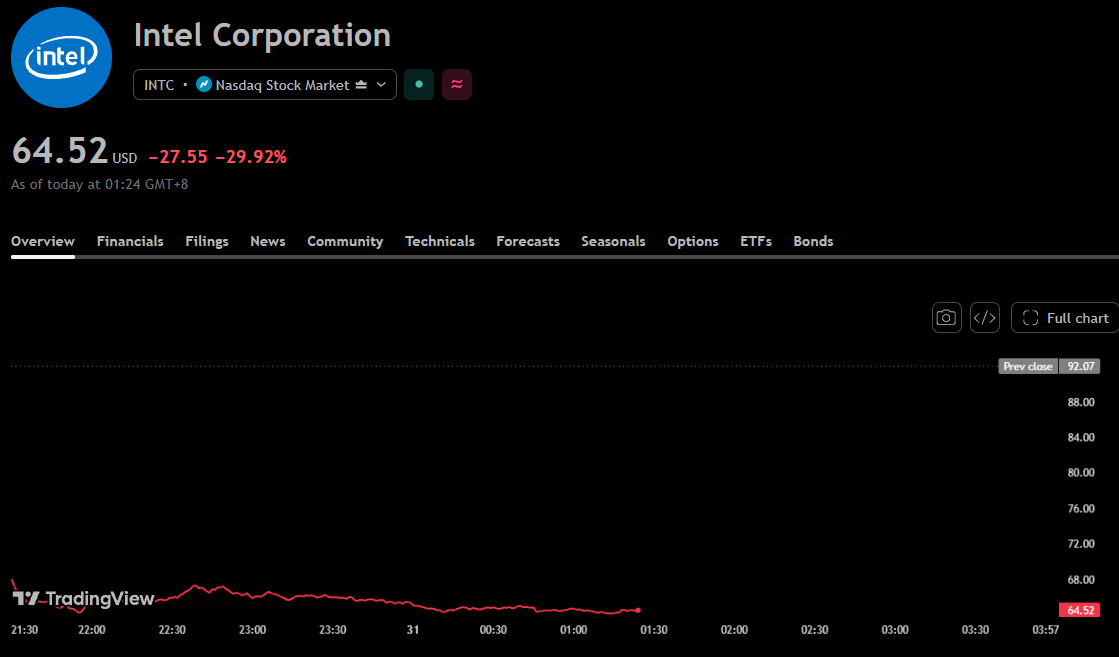Go to the Bonds tab
Image resolution: width=1119 pixels, height=657 pixels.
(813, 241)
